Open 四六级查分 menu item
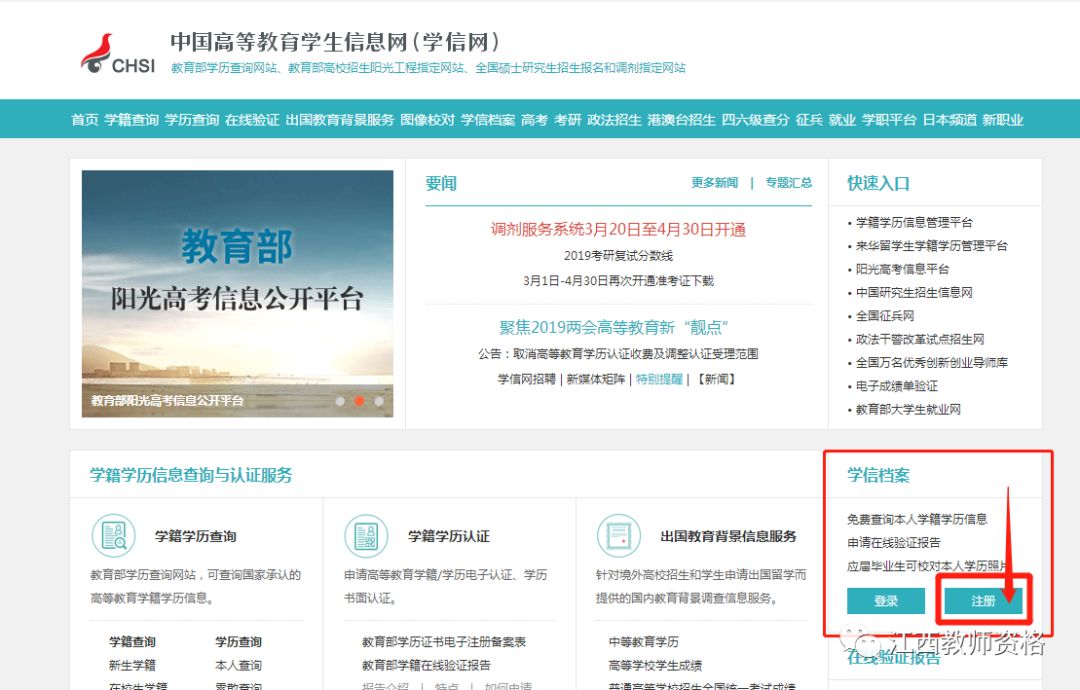 [755, 120]
